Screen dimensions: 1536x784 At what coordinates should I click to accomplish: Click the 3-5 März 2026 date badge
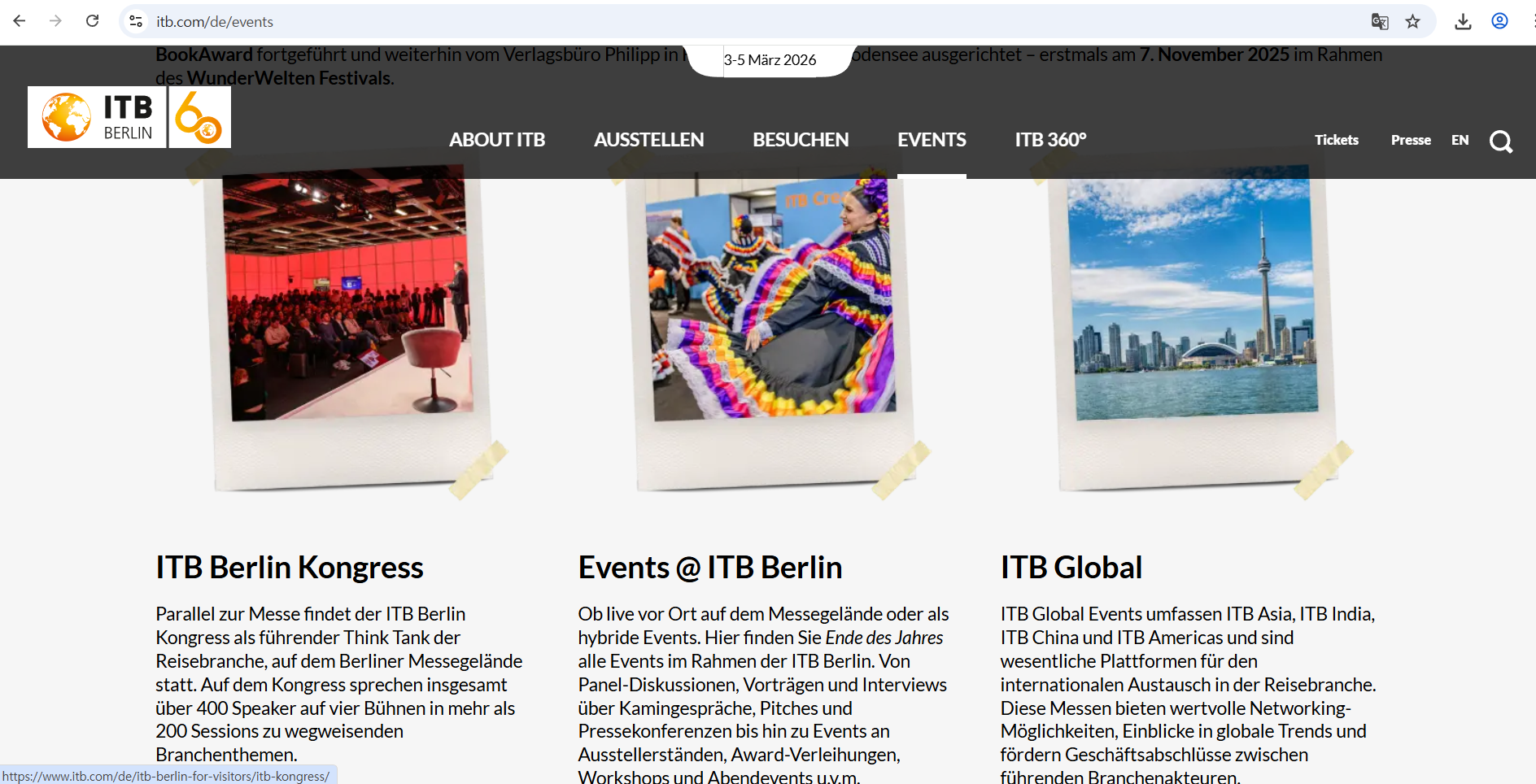pos(770,60)
